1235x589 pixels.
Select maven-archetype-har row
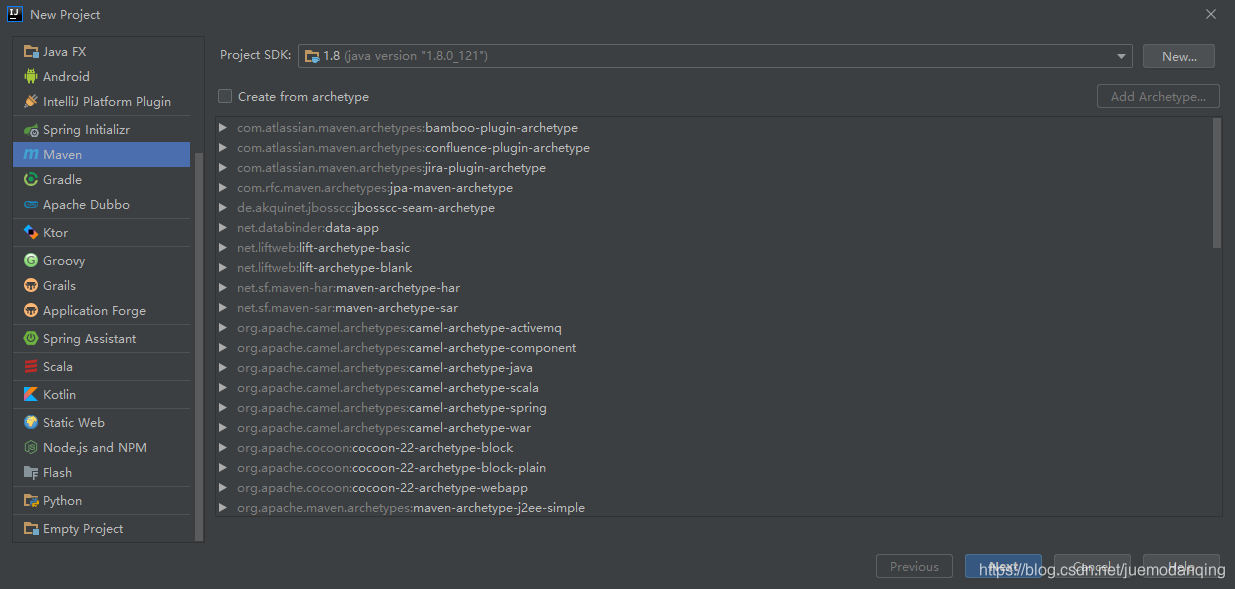(x=714, y=288)
